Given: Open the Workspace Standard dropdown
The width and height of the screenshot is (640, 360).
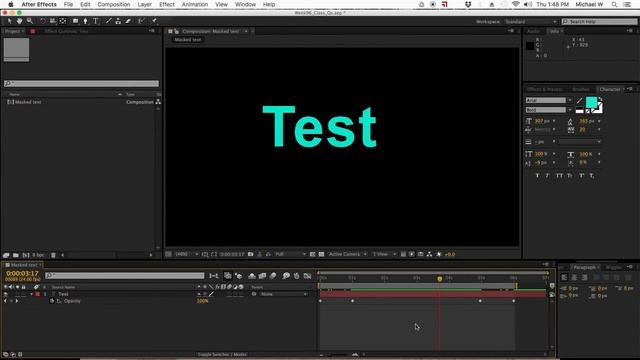Looking at the screenshot, I should (x=531, y=22).
